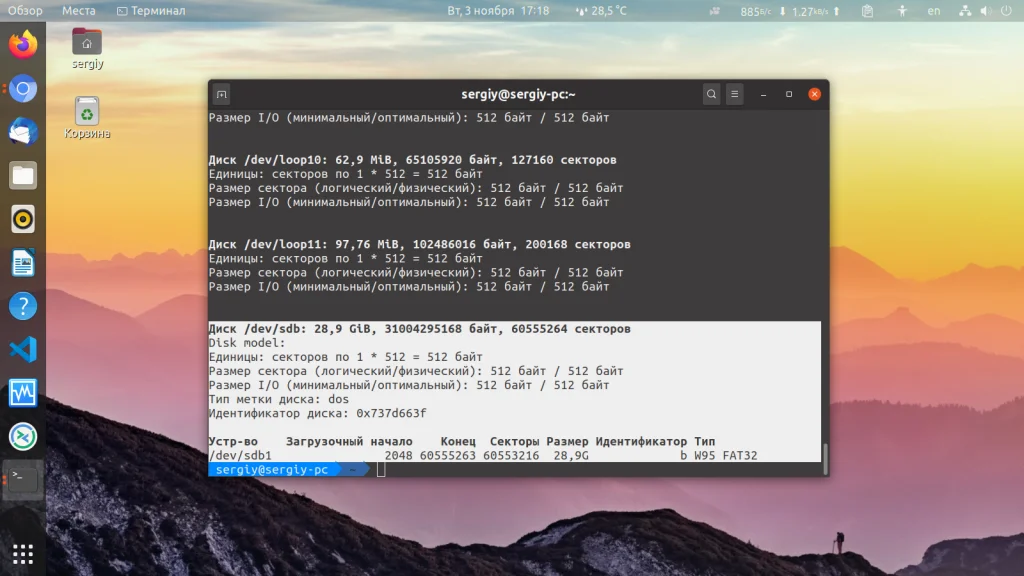Open the system monitor graph app in dock
This screenshot has width=1024, height=576.
[x=23, y=392]
